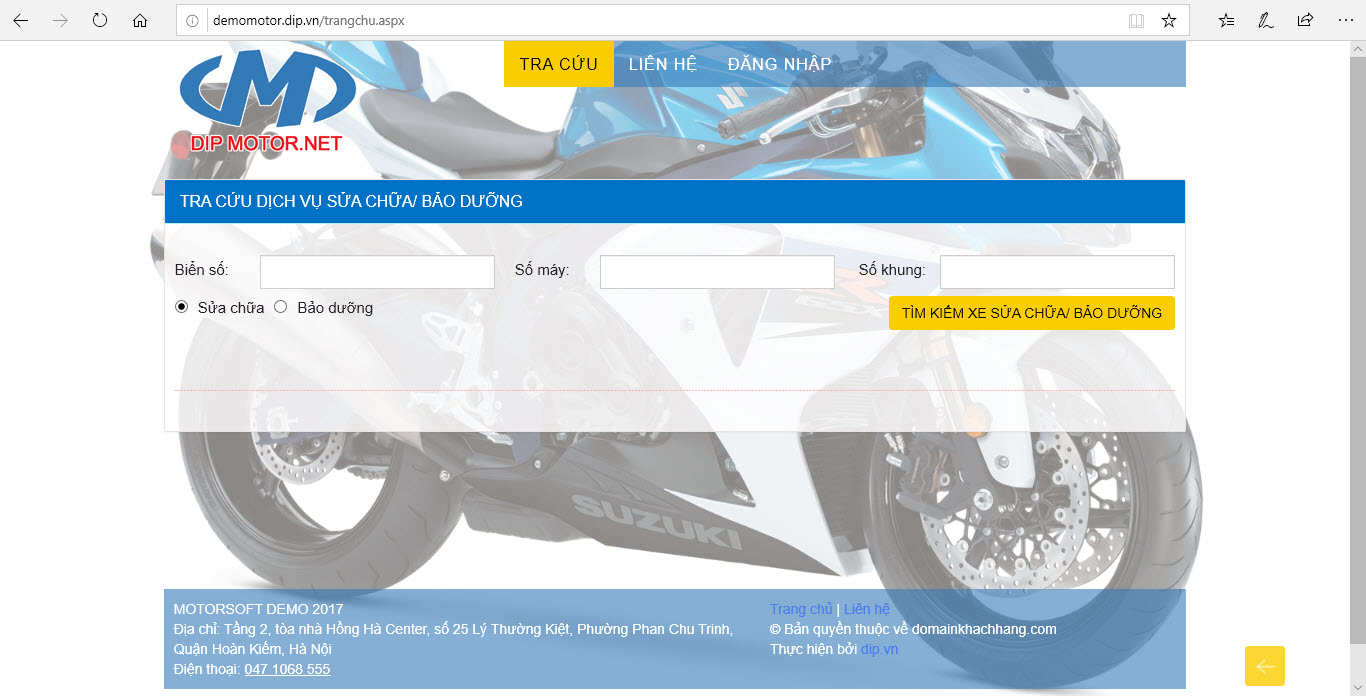The image size is (1366, 696).
Task: Follow the Liên hệ footer link
Action: (x=867, y=609)
